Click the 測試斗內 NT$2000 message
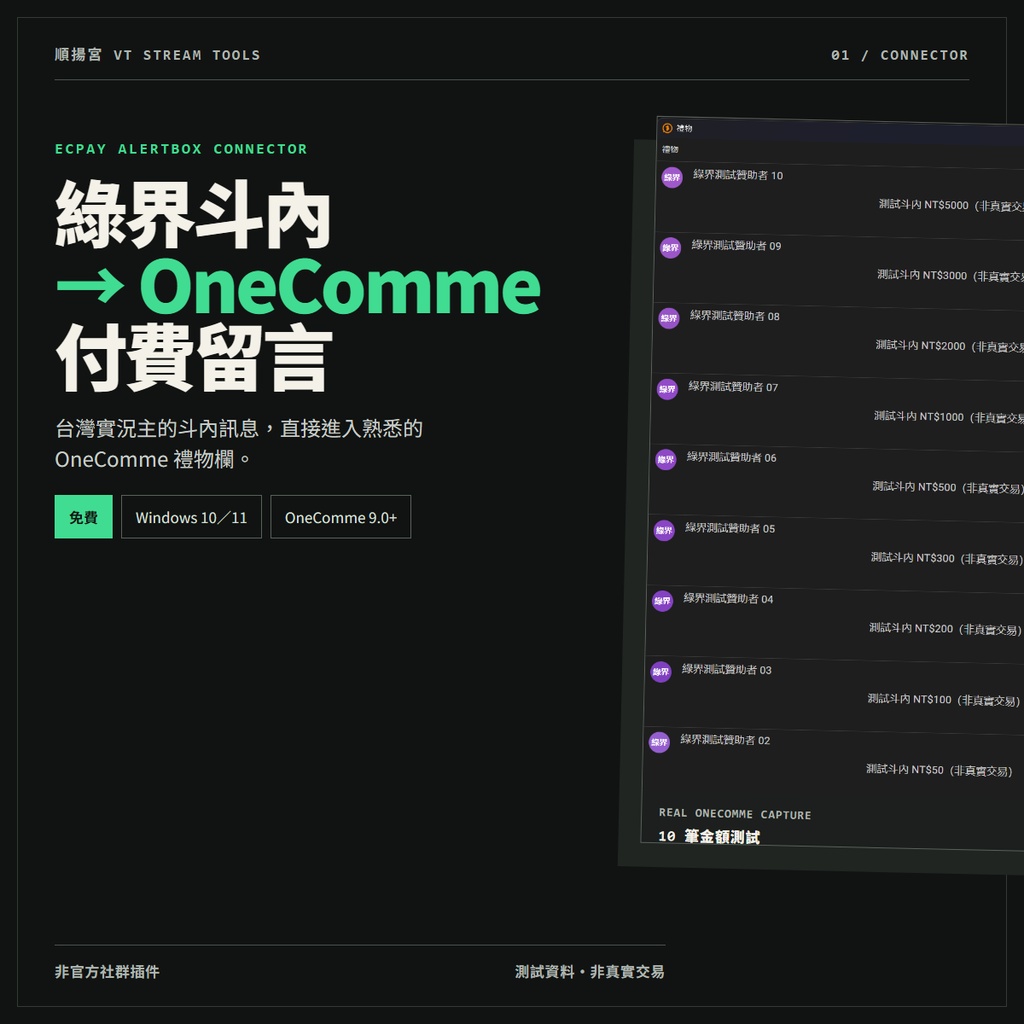This screenshot has width=1024, height=1024. (x=950, y=346)
